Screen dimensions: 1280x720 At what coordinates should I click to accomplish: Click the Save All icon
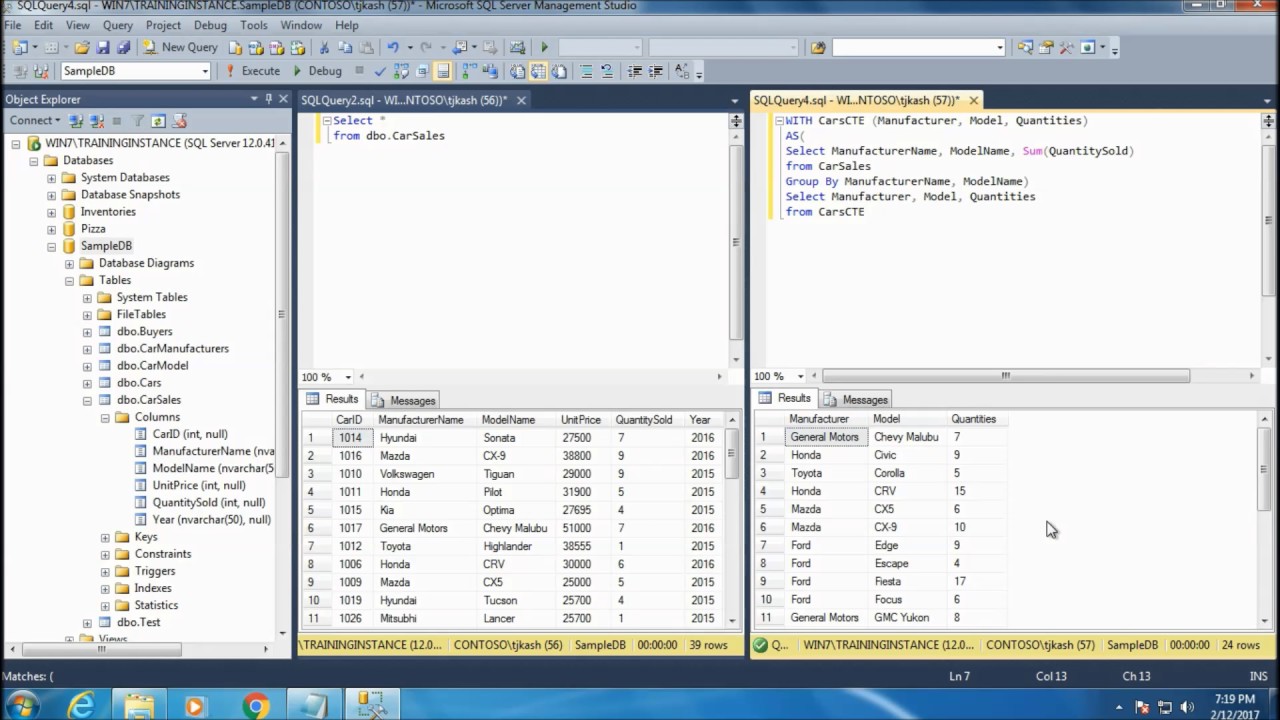pyautogui.click(x=123, y=47)
